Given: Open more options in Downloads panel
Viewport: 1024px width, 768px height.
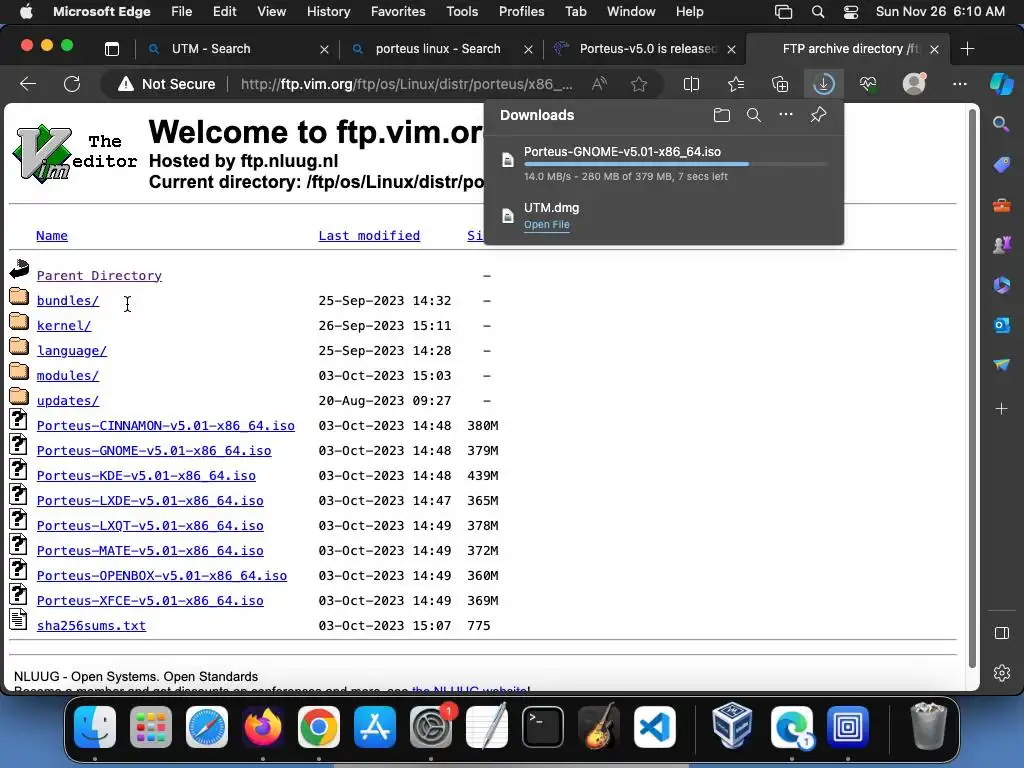Looking at the screenshot, I should tap(786, 114).
